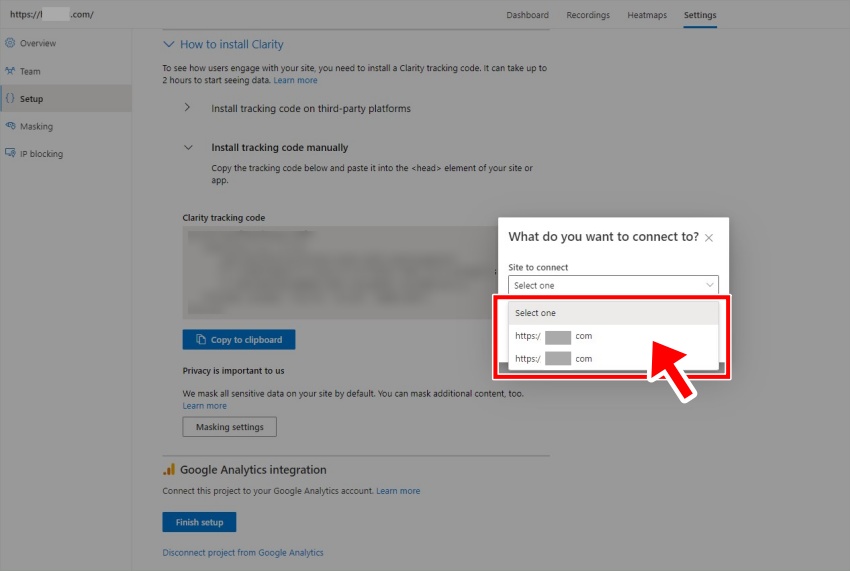Click the blurred Clarity tracking code box

tap(340, 272)
